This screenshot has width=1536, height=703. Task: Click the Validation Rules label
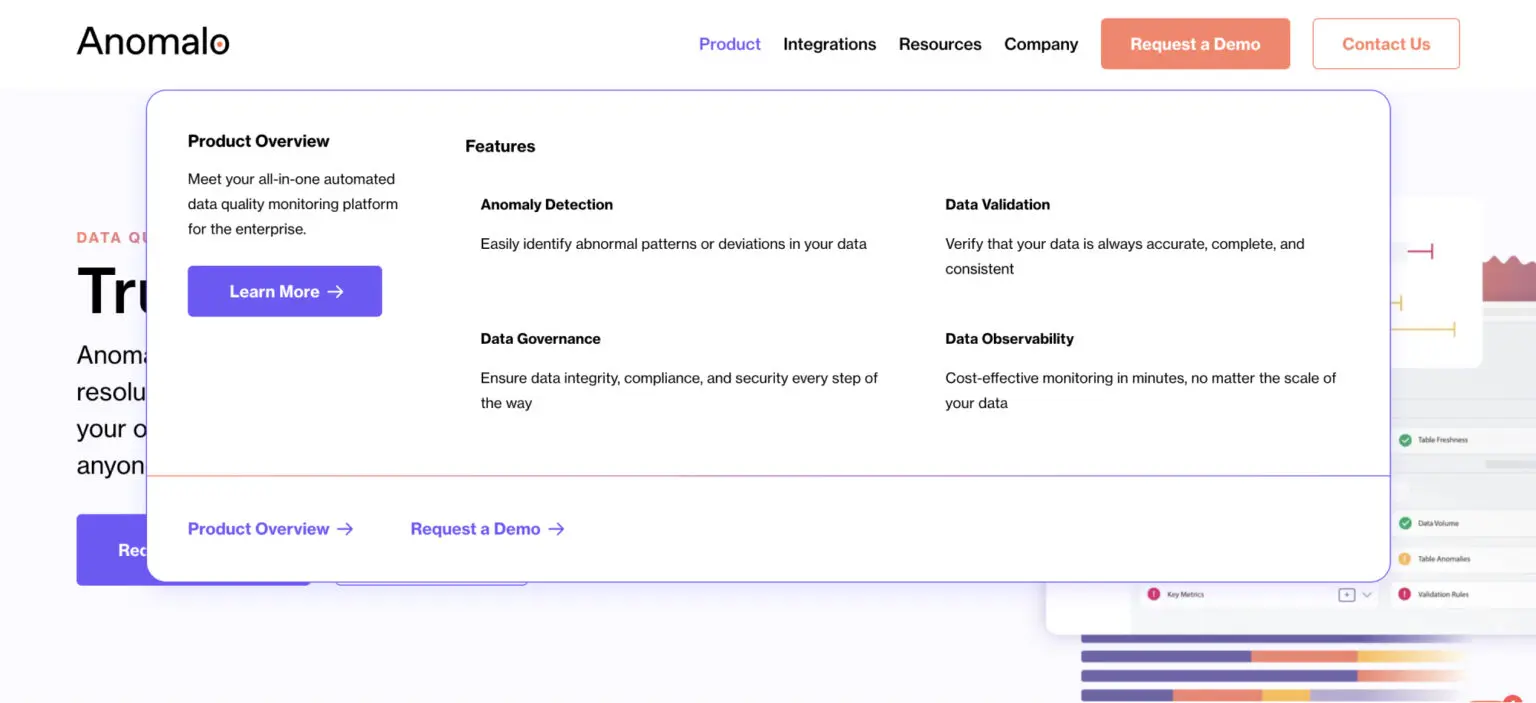point(1443,594)
